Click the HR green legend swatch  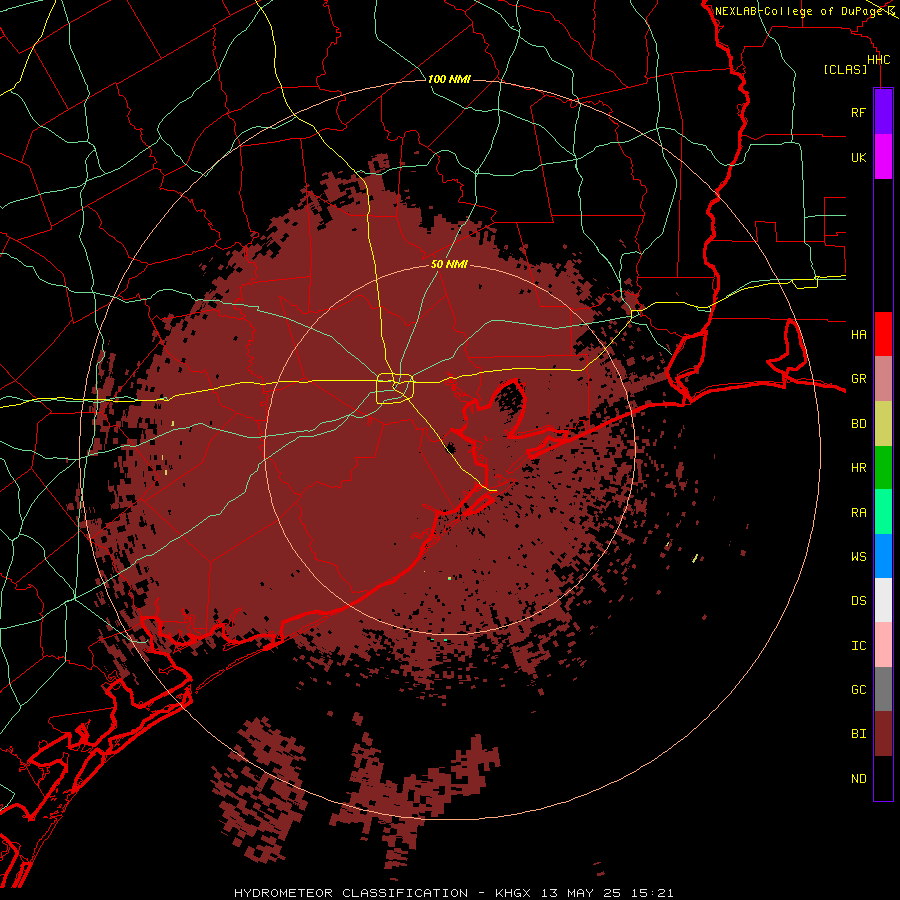[883, 468]
